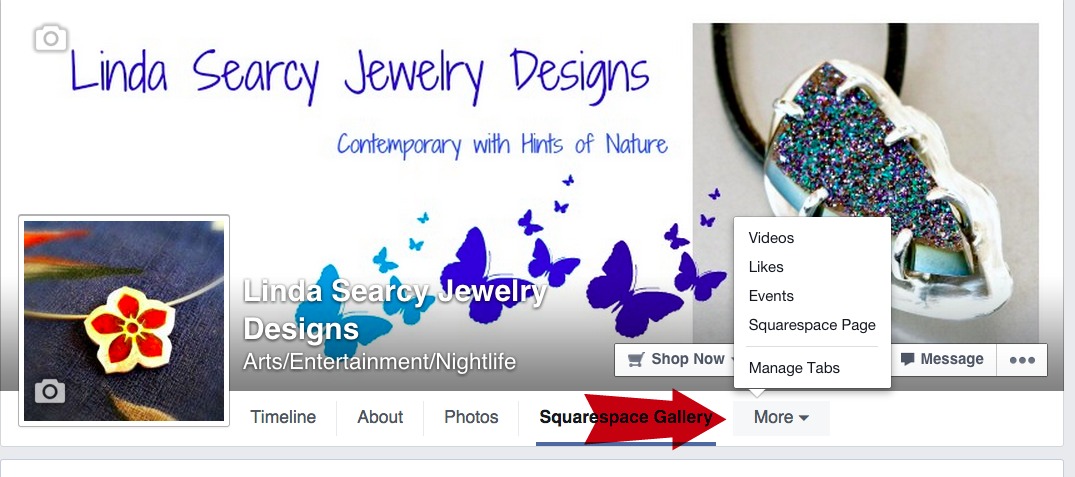The image size is (1075, 477).
Task: Open Squarespace Page from the More menu
Action: coord(812,324)
